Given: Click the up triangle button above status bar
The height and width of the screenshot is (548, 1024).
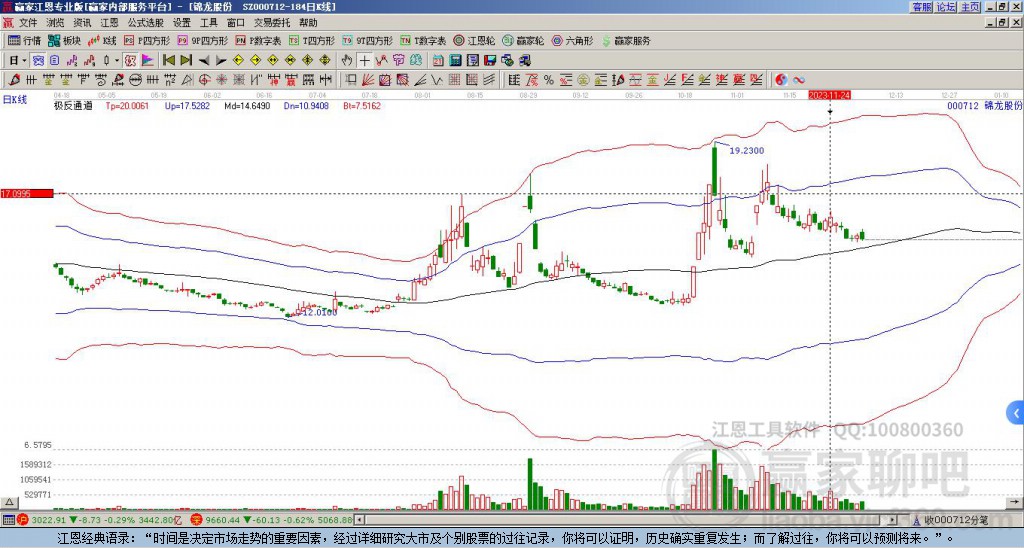Looking at the screenshot, I should click(9, 502).
